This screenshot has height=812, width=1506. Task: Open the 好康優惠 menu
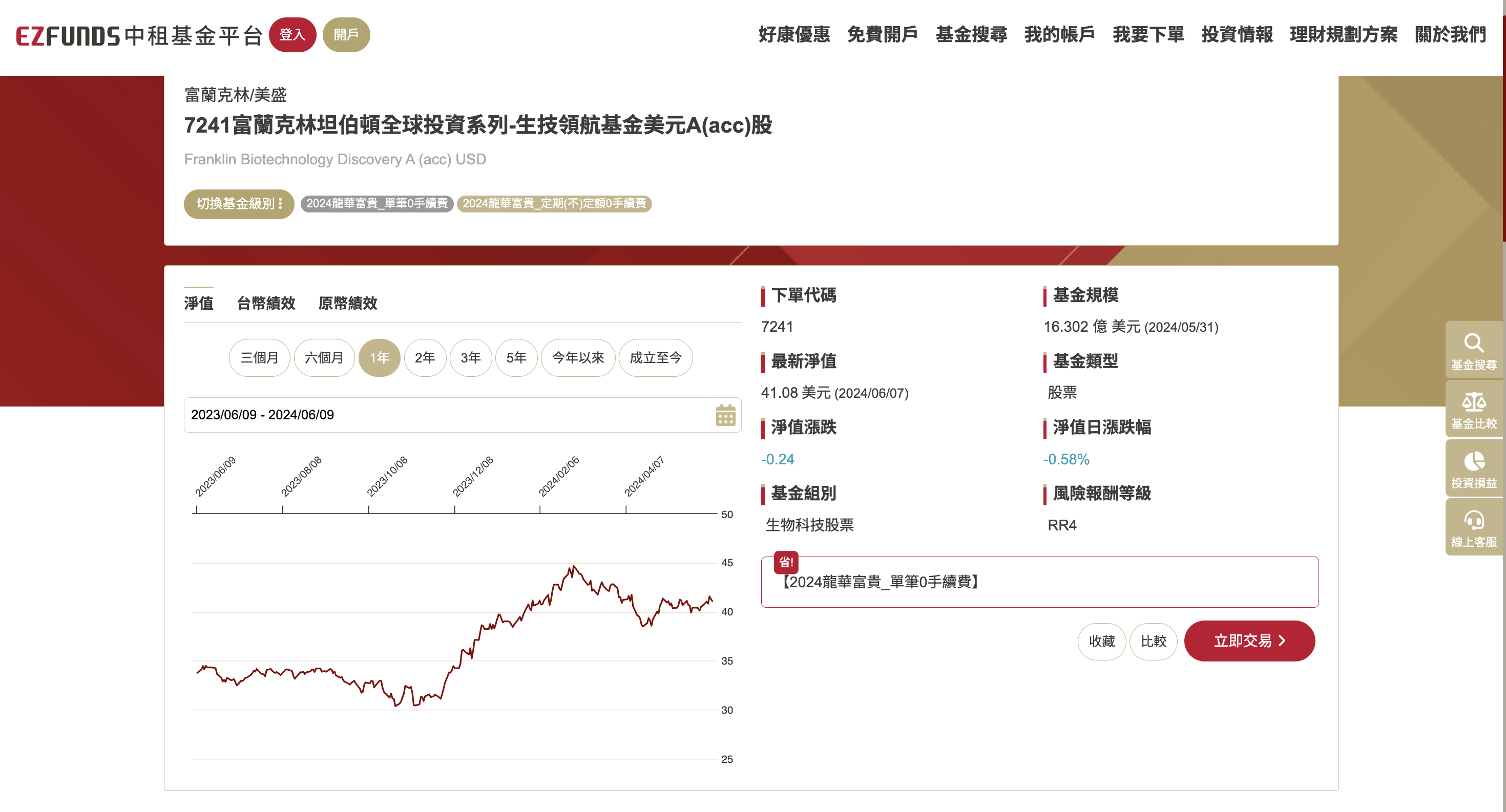coord(794,34)
